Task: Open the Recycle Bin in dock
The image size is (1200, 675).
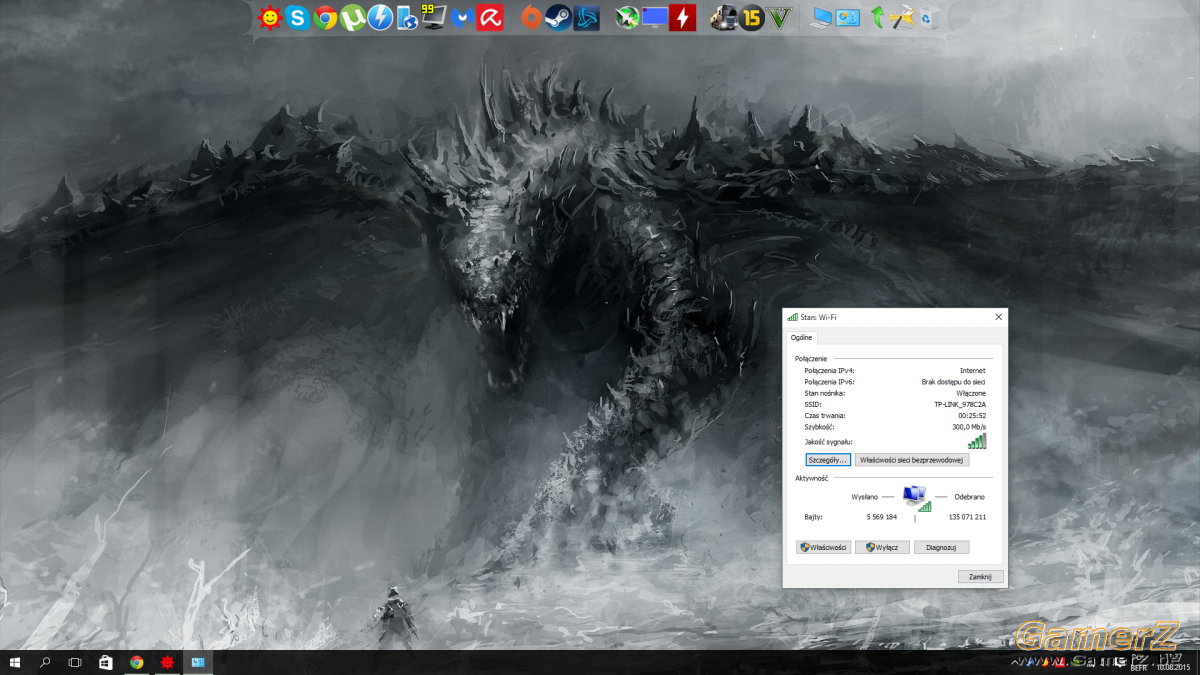Action: 929,17
